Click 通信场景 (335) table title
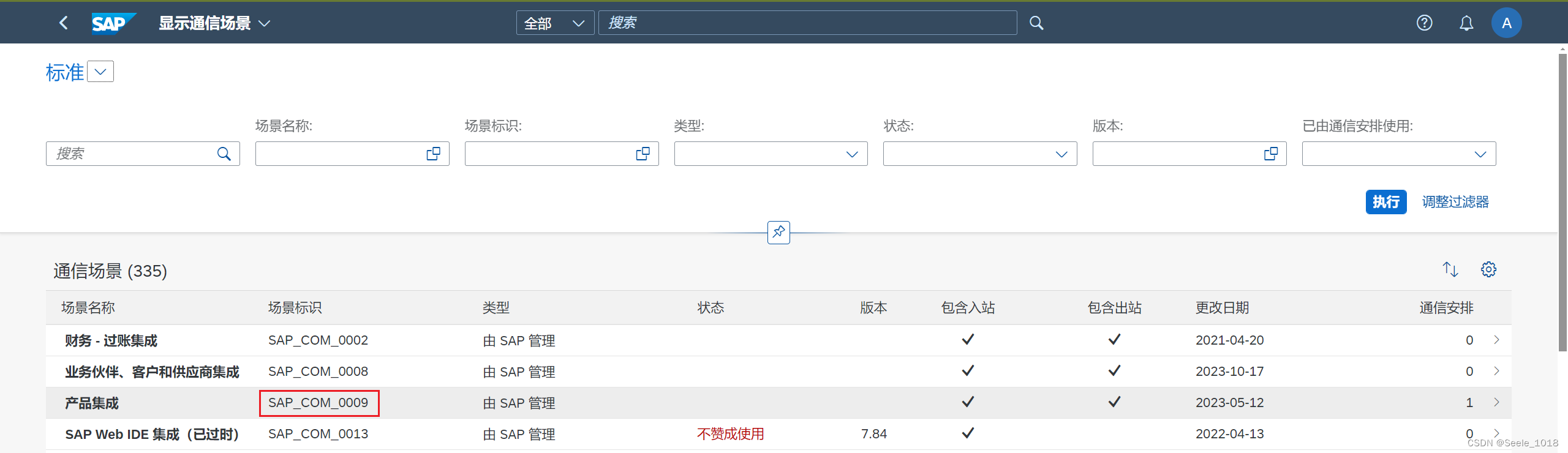1568x453 pixels. [110, 271]
